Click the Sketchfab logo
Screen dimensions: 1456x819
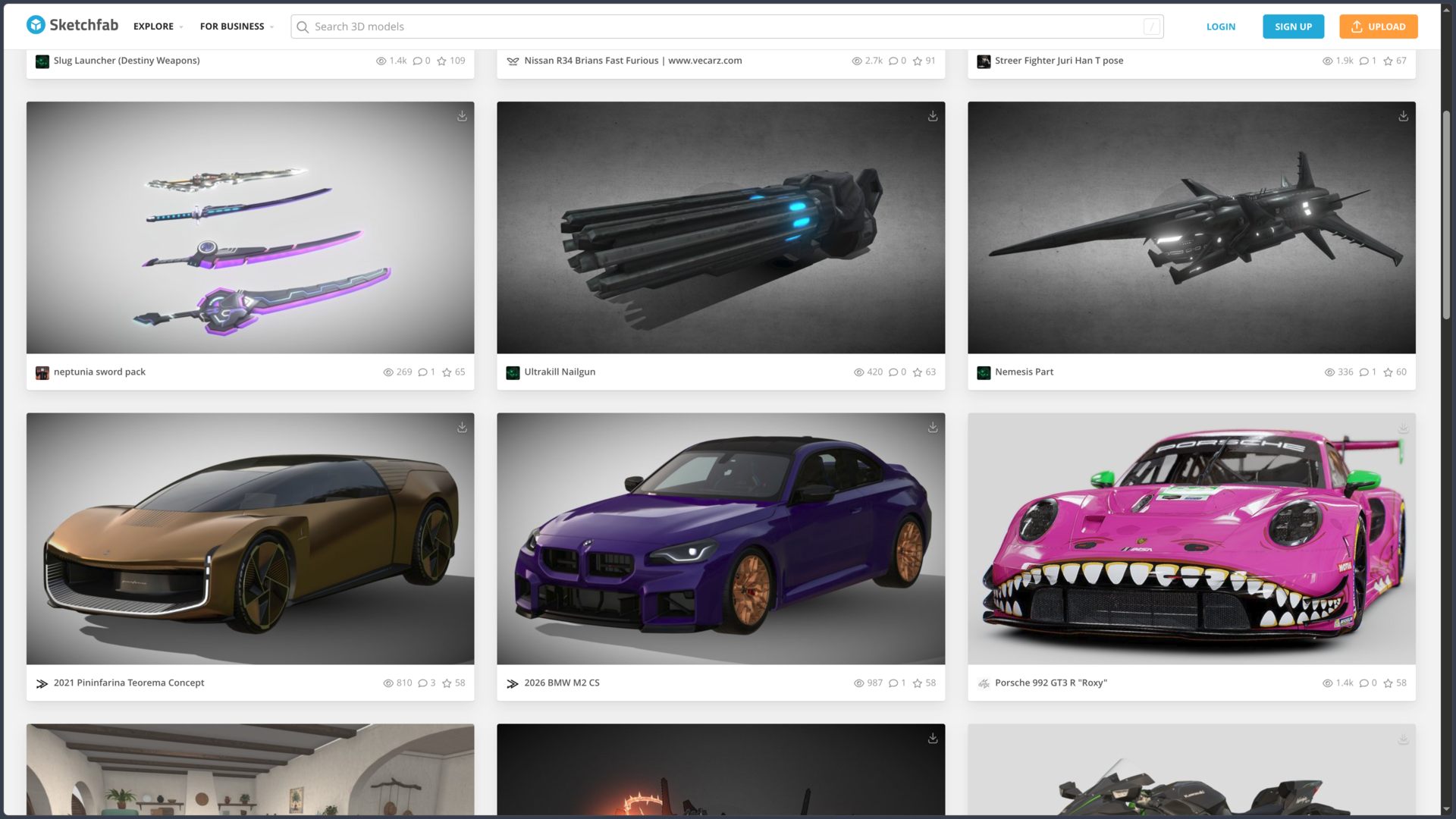[72, 25]
